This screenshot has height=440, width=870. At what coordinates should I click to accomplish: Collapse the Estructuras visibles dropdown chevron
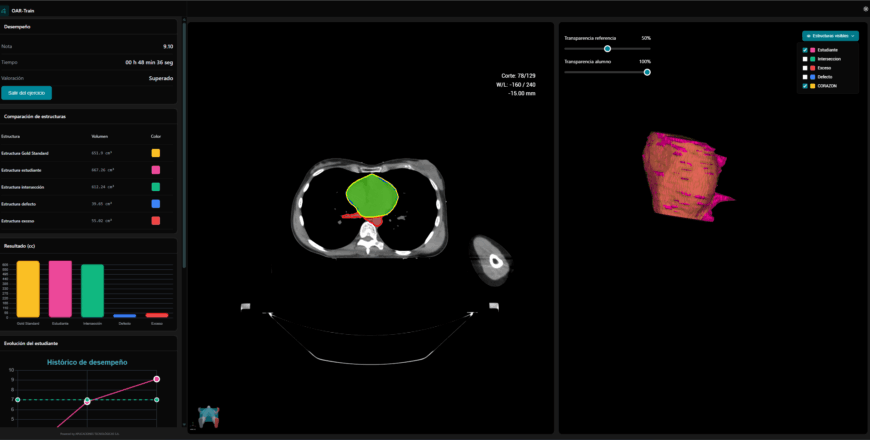(x=853, y=35)
